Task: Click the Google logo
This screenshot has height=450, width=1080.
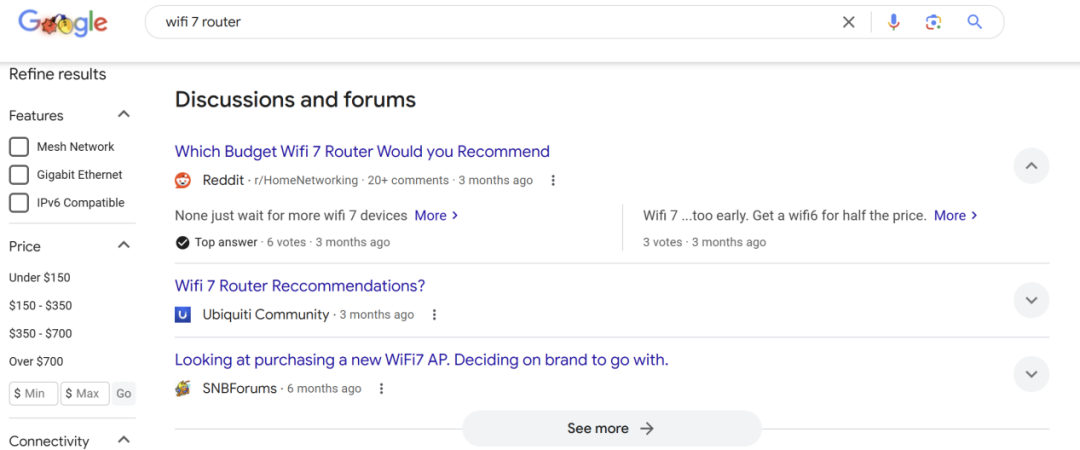Action: pyautogui.click(x=63, y=23)
